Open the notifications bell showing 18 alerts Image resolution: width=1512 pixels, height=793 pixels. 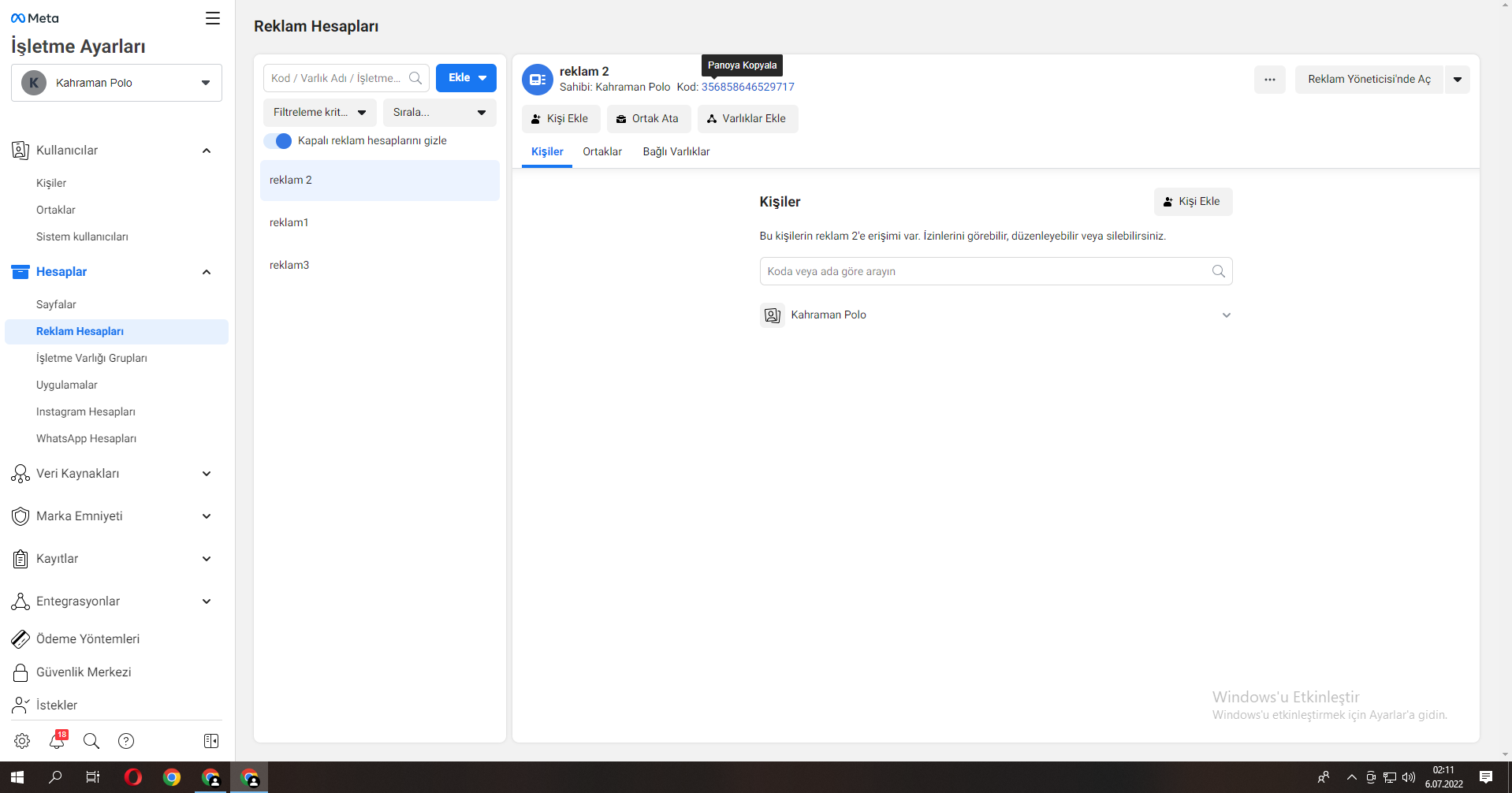tap(58, 740)
